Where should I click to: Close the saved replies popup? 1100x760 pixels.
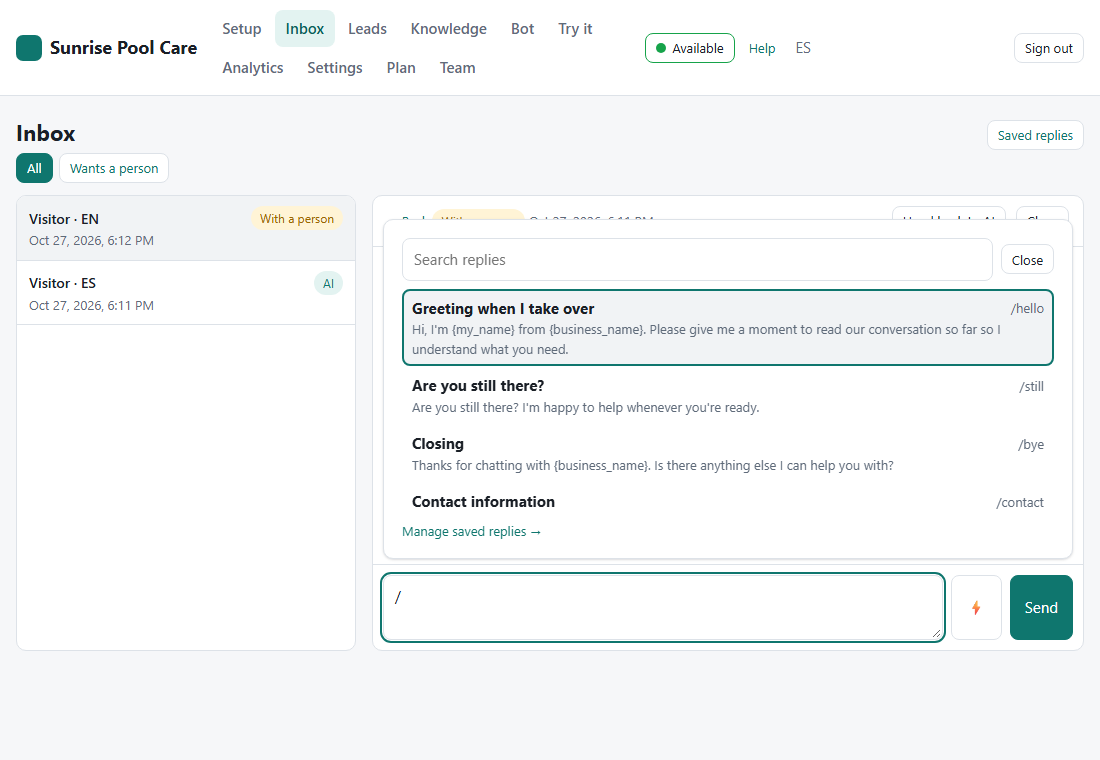1027,260
